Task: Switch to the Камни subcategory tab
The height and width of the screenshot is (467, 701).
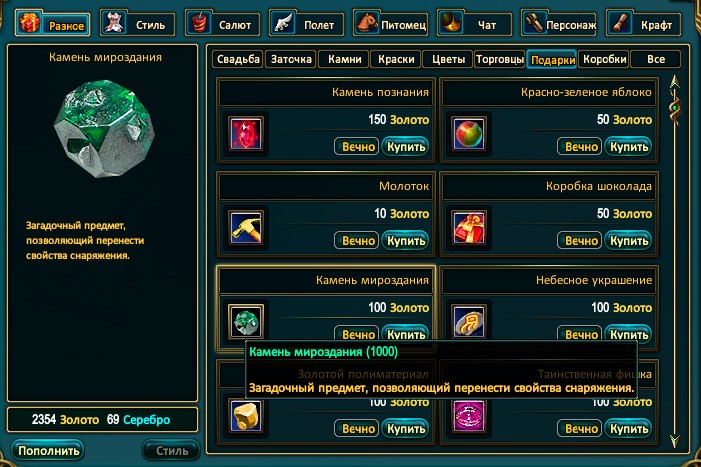Action: click(x=344, y=59)
